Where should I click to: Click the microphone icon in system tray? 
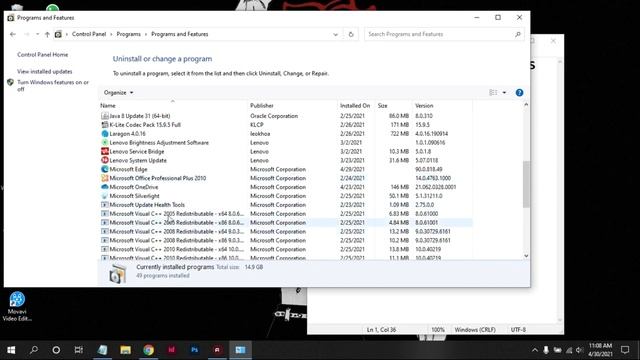(546, 350)
